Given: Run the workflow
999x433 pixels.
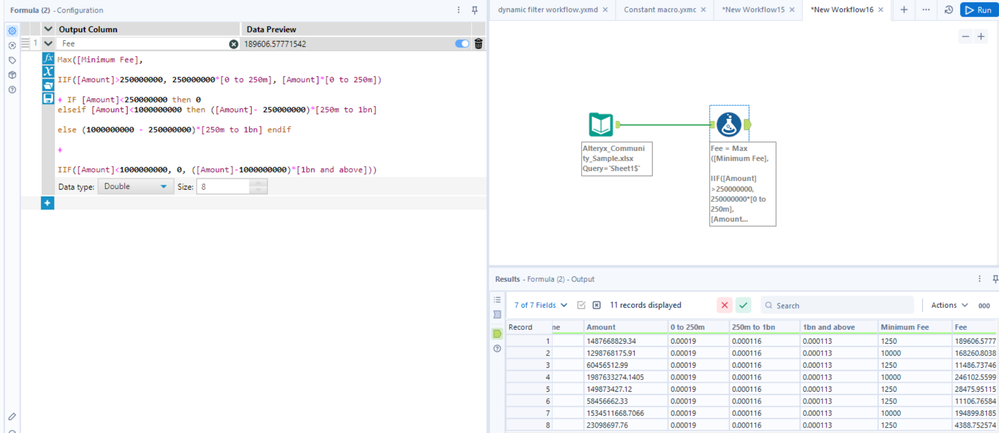Looking at the screenshot, I should click(977, 9).
